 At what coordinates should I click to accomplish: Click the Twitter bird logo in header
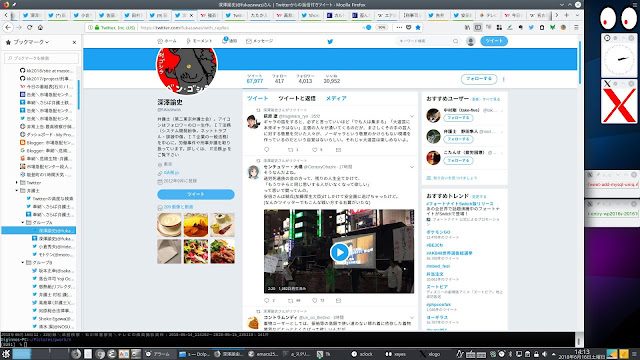330,41
